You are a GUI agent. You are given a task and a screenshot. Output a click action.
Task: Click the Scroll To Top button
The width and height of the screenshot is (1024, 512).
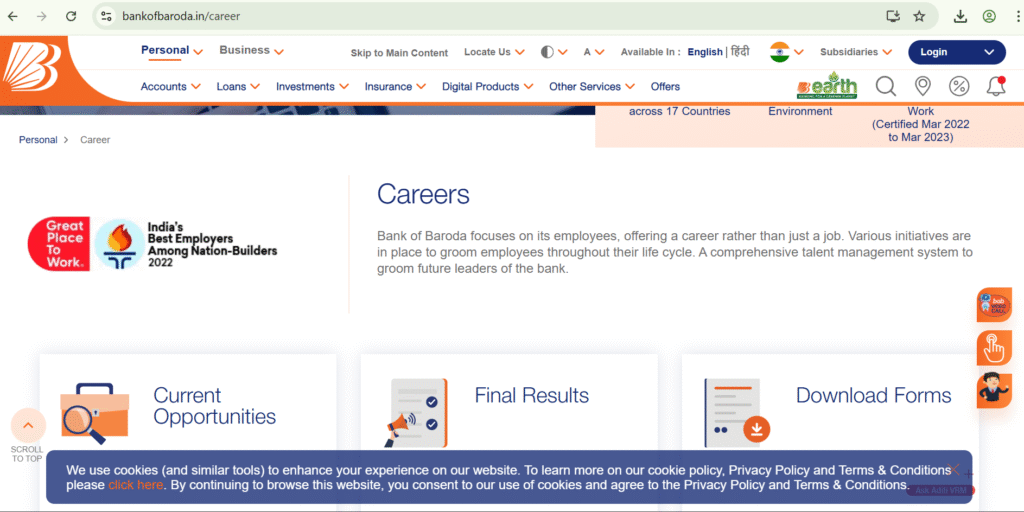tap(28, 426)
